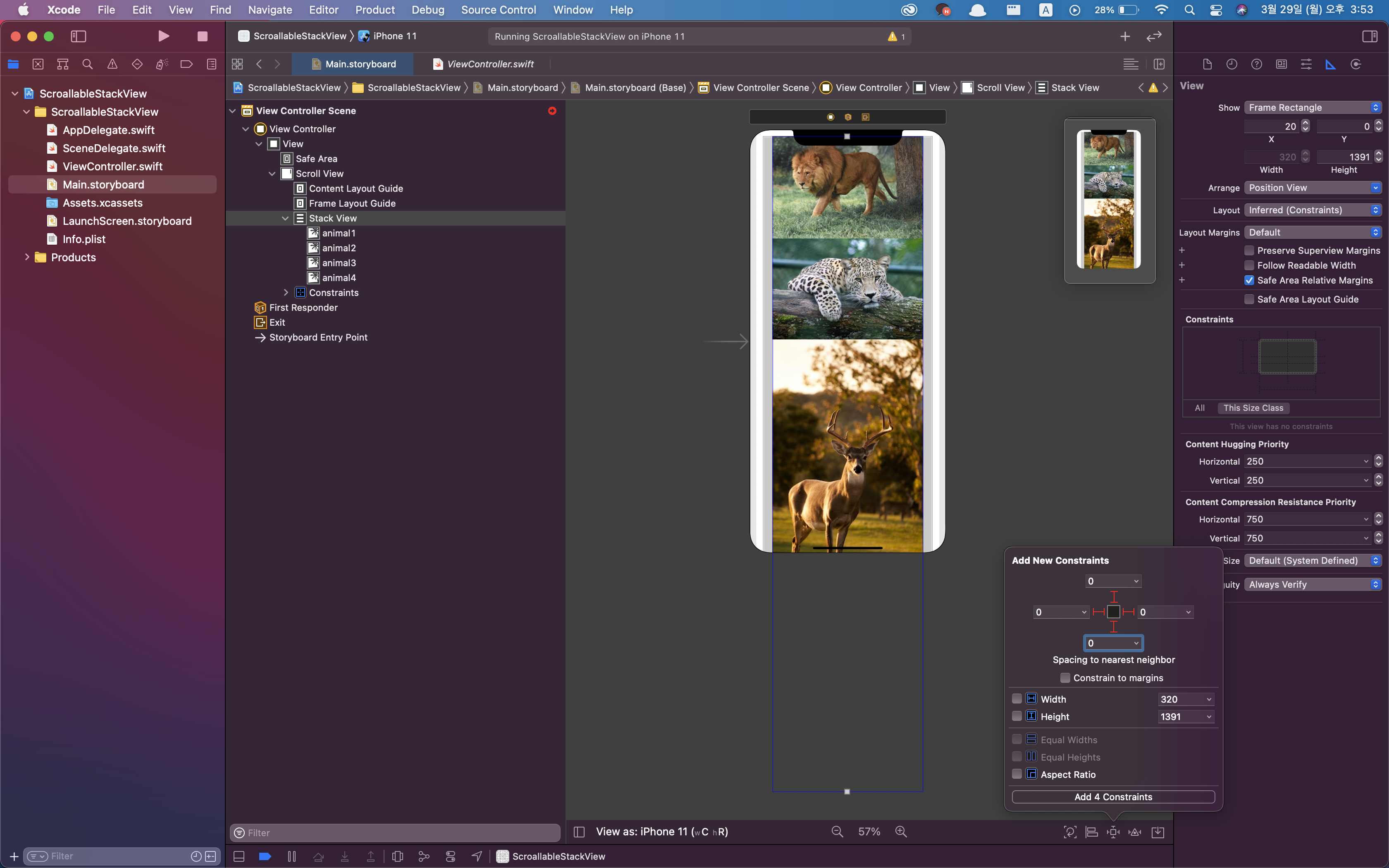Increment the Height stepper
Screen dimensions: 1389x868
[1379, 154]
